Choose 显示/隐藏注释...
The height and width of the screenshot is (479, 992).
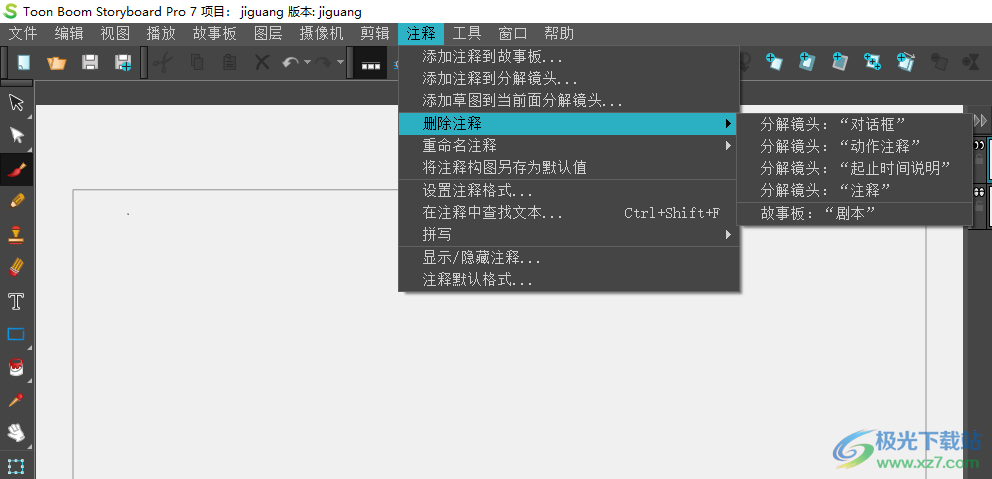pyautogui.click(x=569, y=258)
